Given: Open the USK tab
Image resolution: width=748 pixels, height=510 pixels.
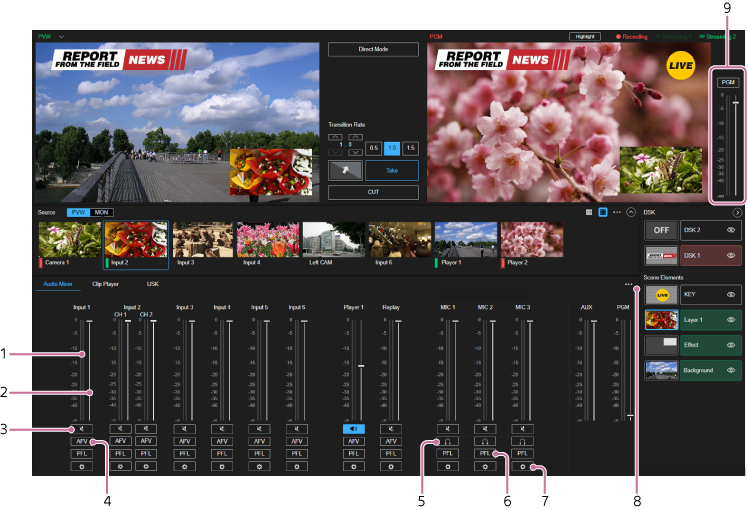Looking at the screenshot, I should (153, 284).
